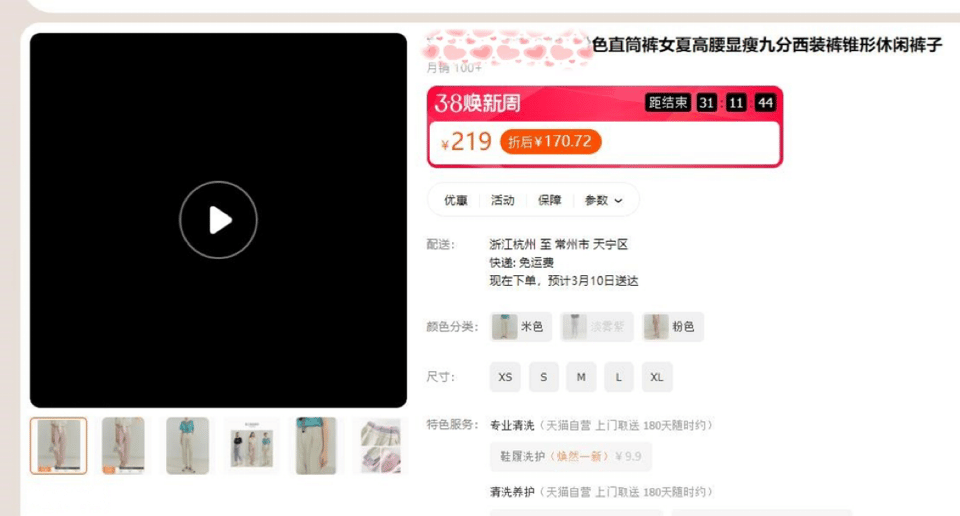View the teal top model thumbnail

point(187,446)
